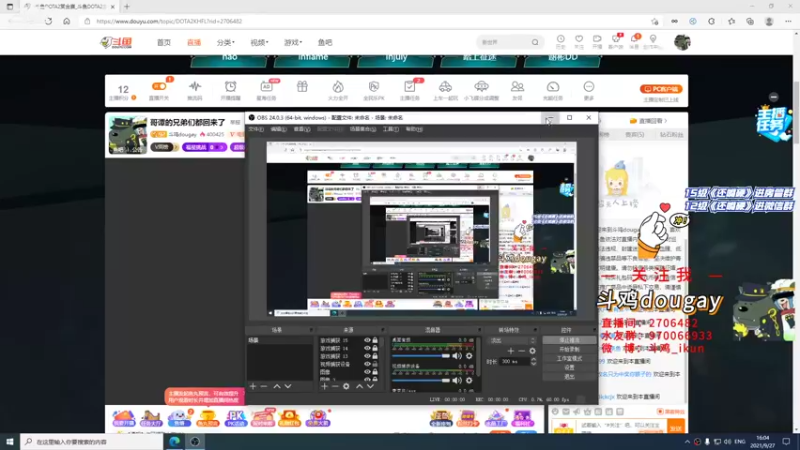
Task: Click the 退出 exit button in OBS
Action: [569, 377]
